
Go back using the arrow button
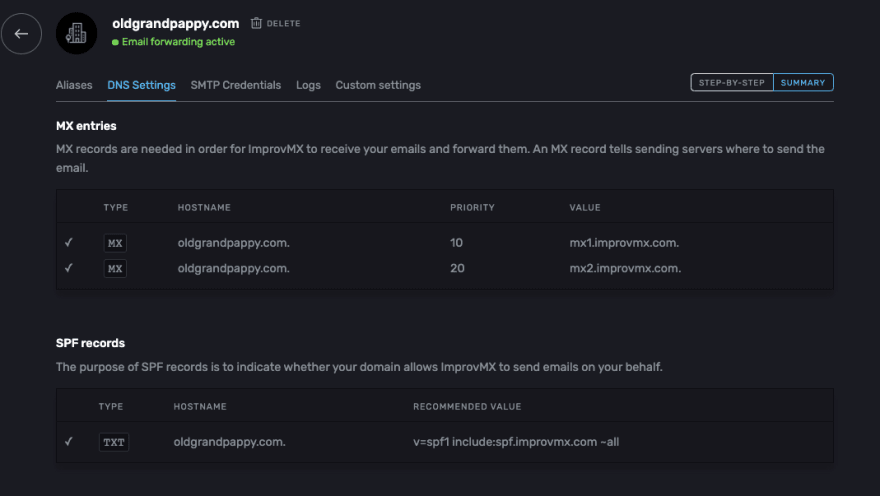(x=21, y=34)
